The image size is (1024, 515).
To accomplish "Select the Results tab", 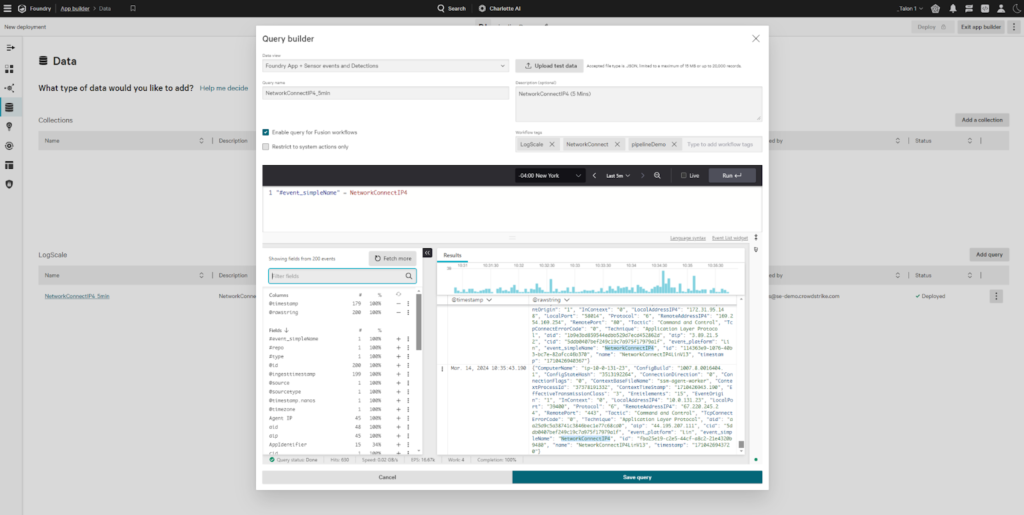I will pyautogui.click(x=452, y=255).
